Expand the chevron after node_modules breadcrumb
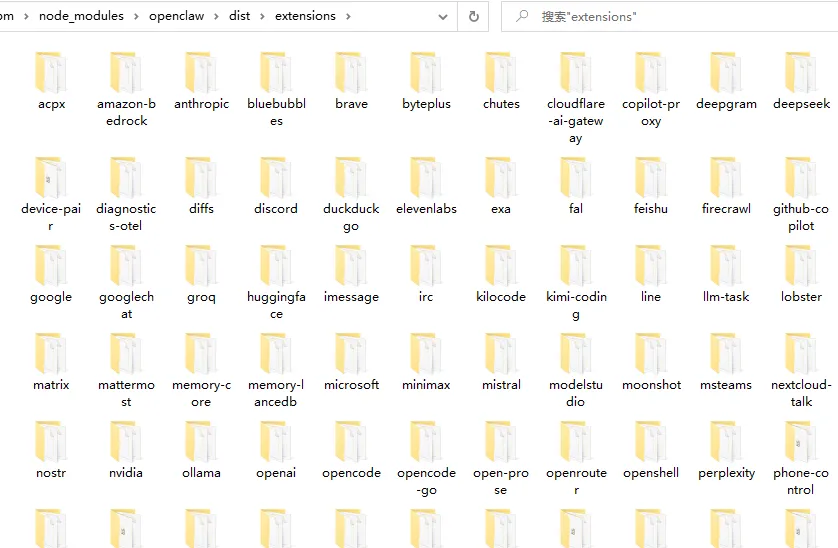The image size is (838, 548). pos(136,17)
